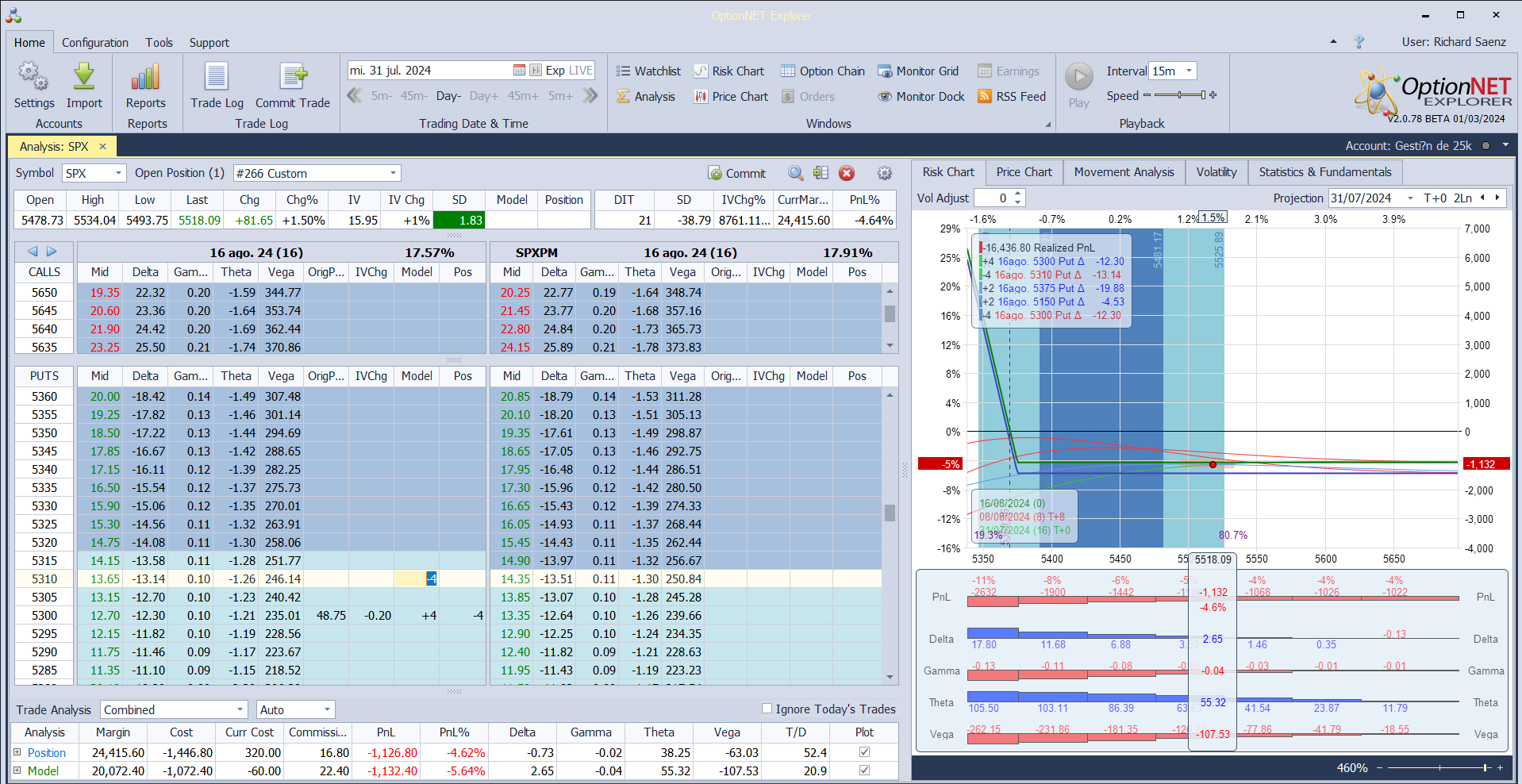Step projection back with the left arrow
Viewport: 1522px width, 784px height.
(1482, 198)
